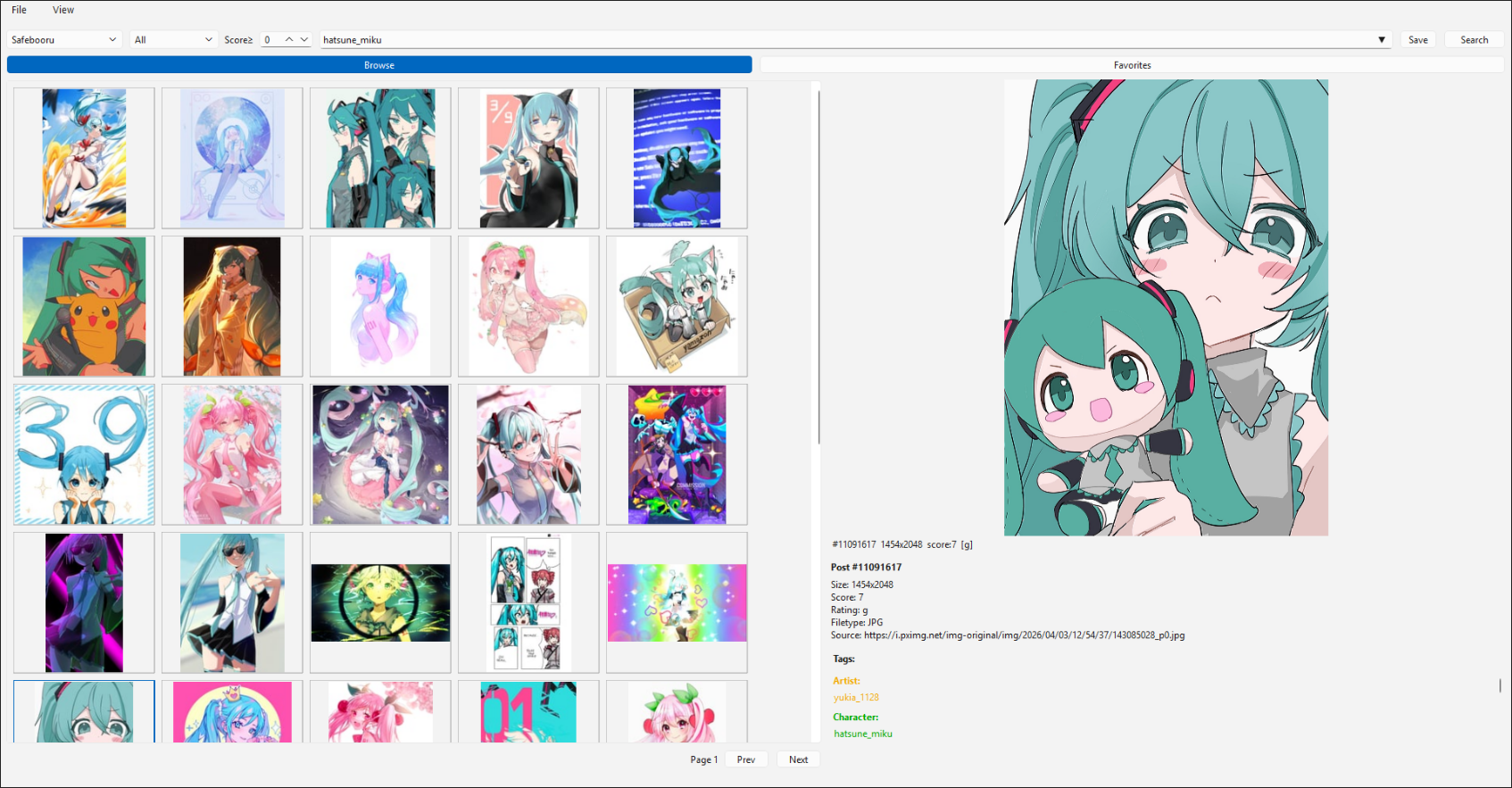Open the View menu

[63, 10]
